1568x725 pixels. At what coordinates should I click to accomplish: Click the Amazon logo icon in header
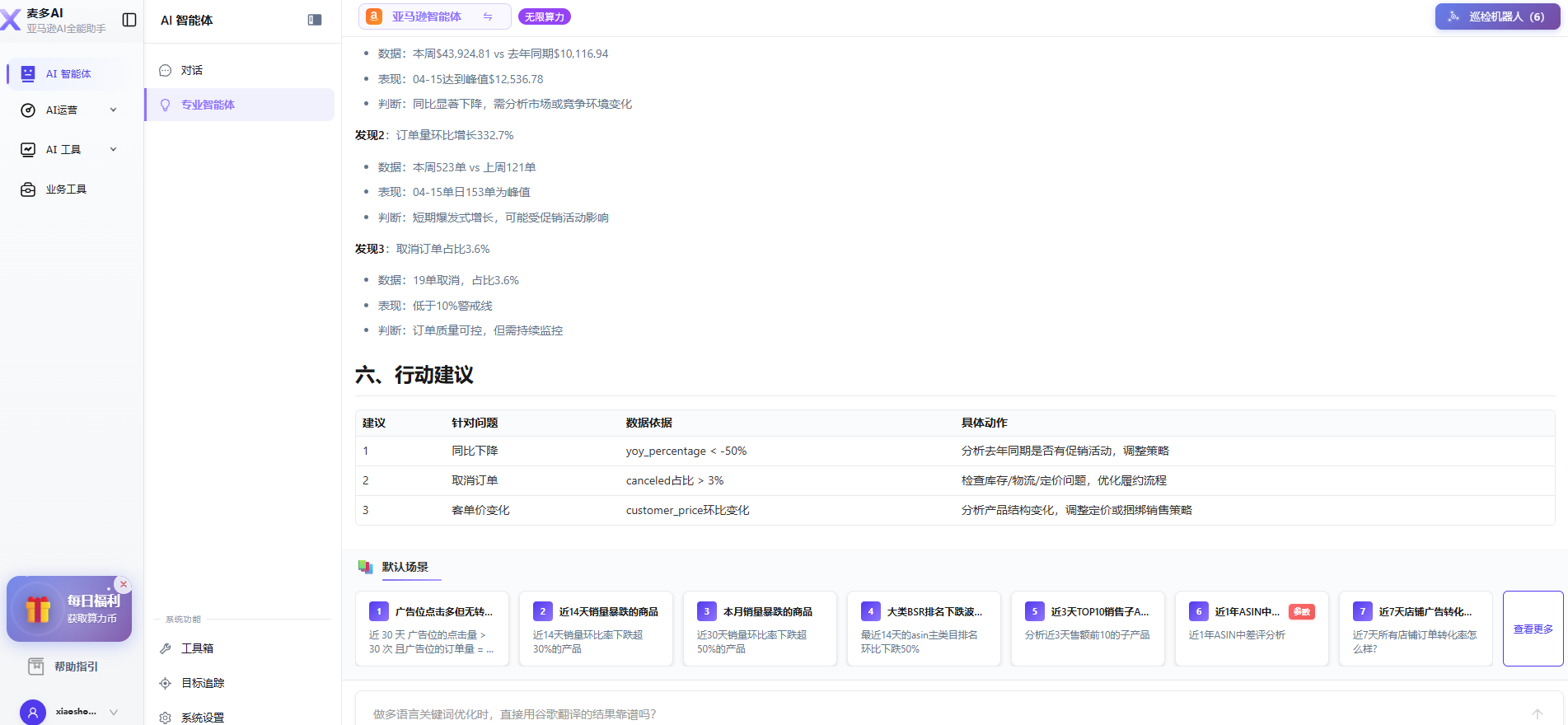click(374, 16)
